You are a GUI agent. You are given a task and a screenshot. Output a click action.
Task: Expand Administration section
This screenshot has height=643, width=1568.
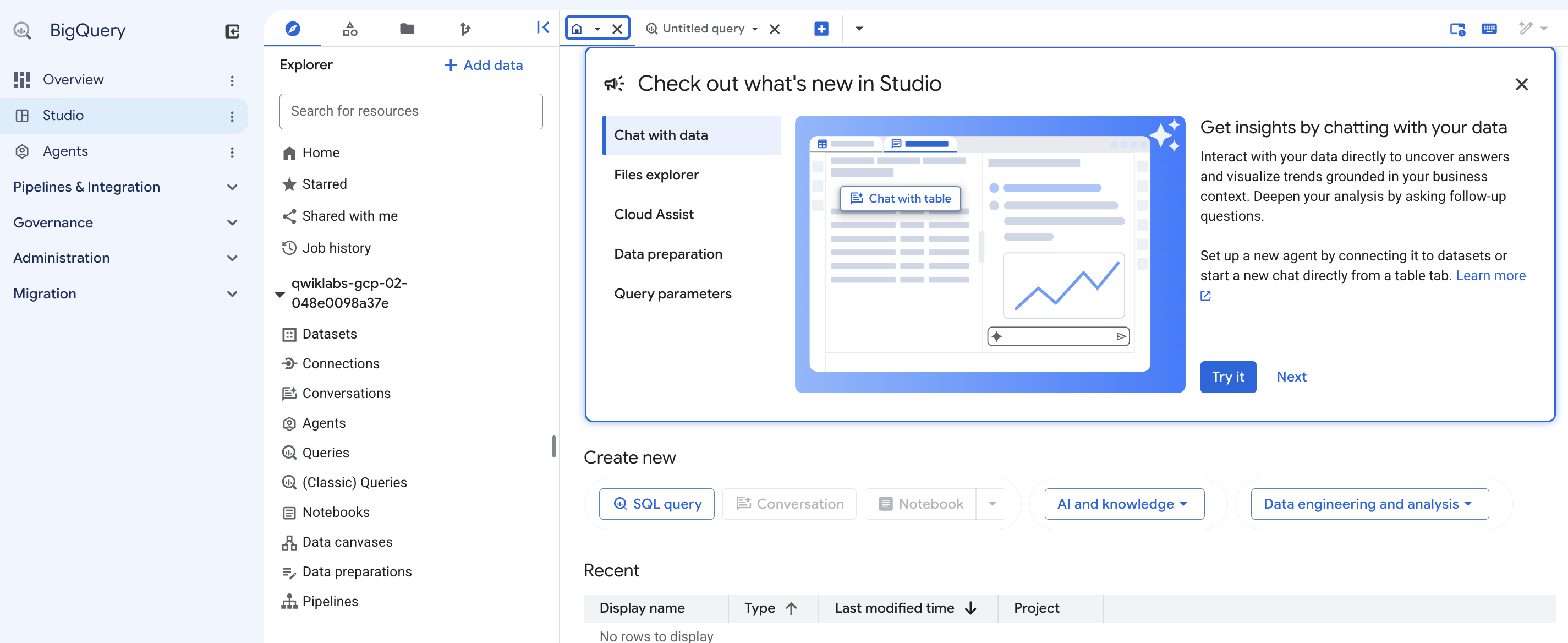232,258
